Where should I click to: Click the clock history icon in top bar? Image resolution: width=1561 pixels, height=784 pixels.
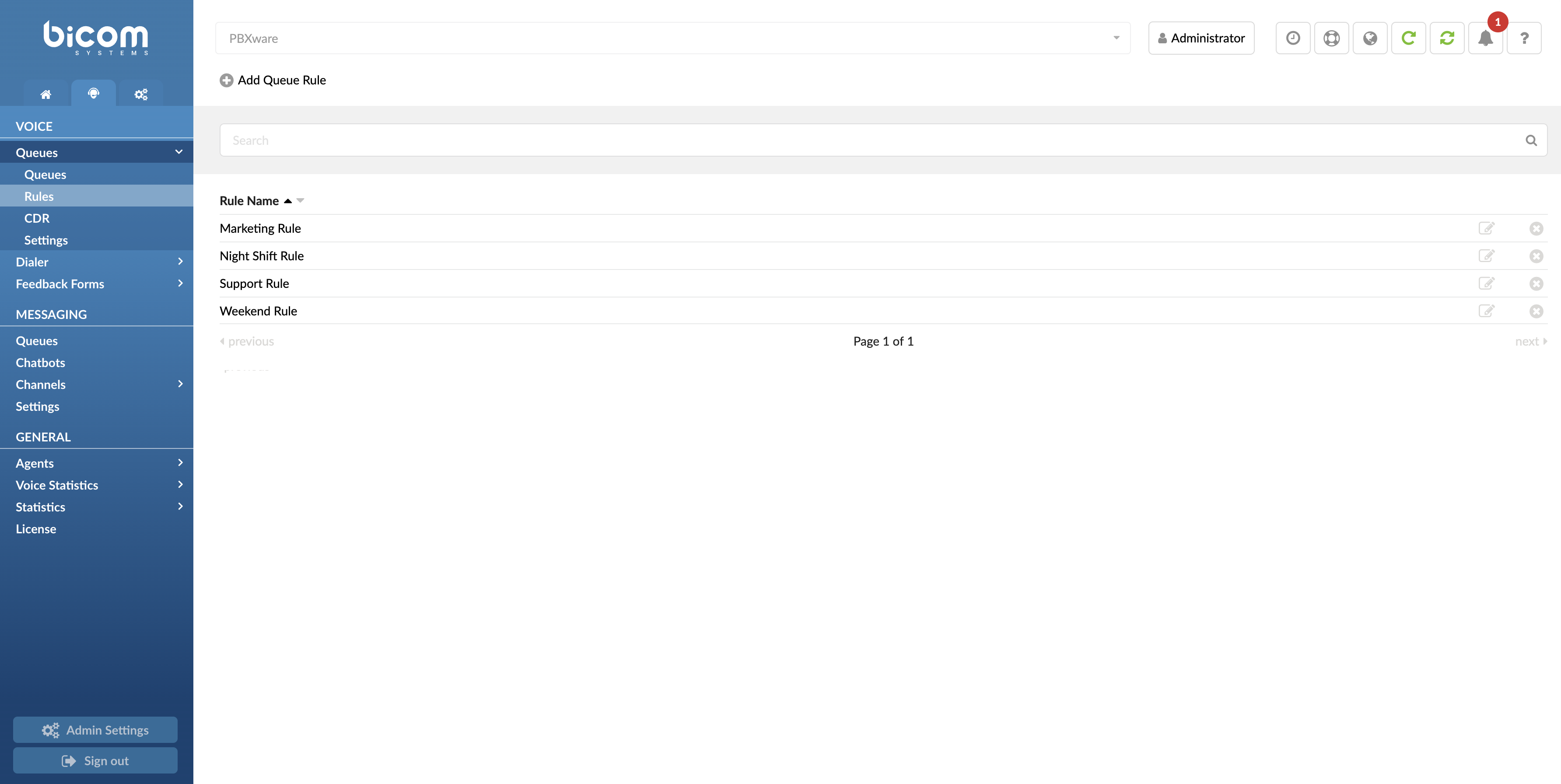[x=1292, y=38]
